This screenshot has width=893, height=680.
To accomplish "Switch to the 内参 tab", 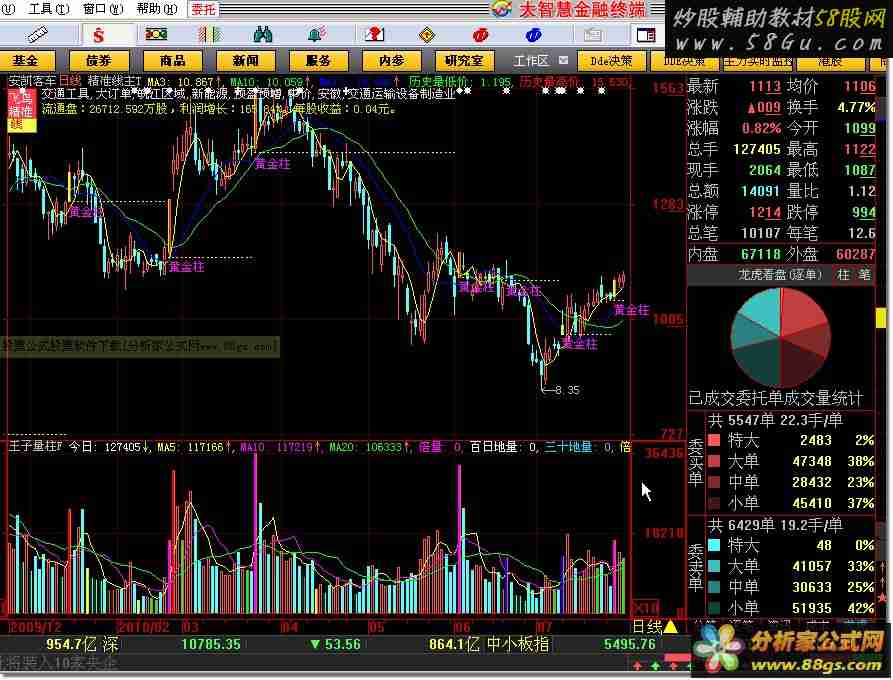I will click(x=392, y=60).
